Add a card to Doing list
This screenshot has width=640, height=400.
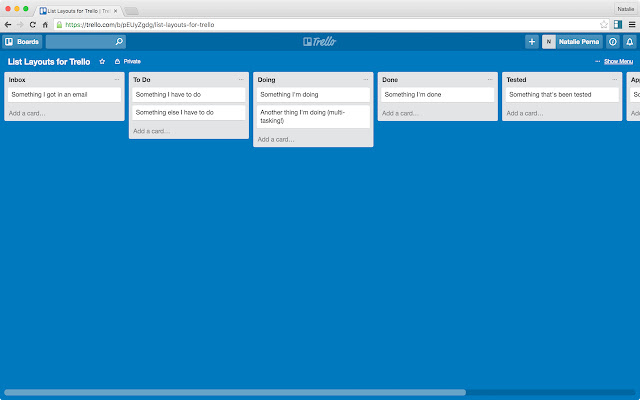coord(276,140)
